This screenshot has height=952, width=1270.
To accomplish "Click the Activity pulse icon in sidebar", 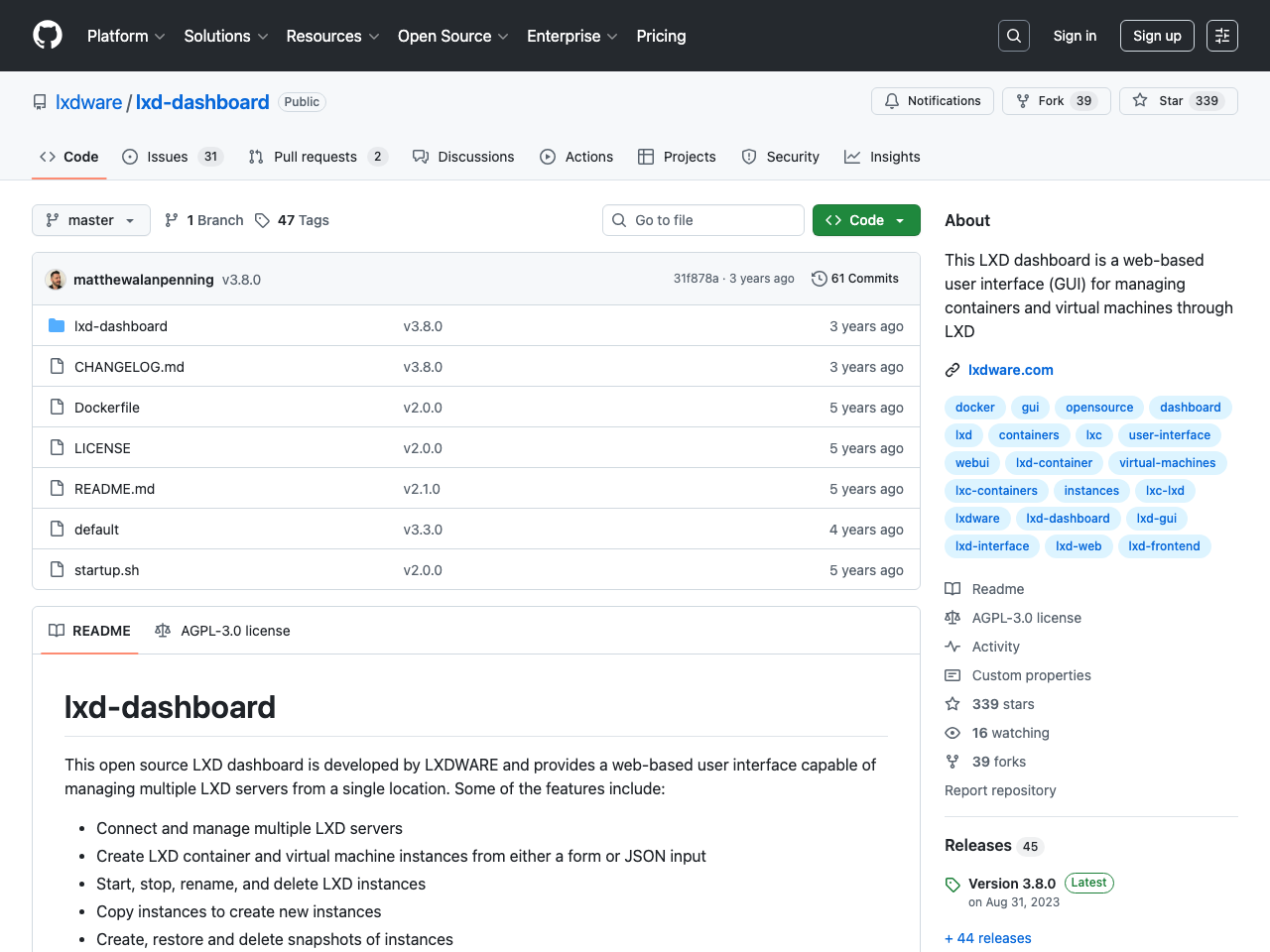I will (952, 647).
